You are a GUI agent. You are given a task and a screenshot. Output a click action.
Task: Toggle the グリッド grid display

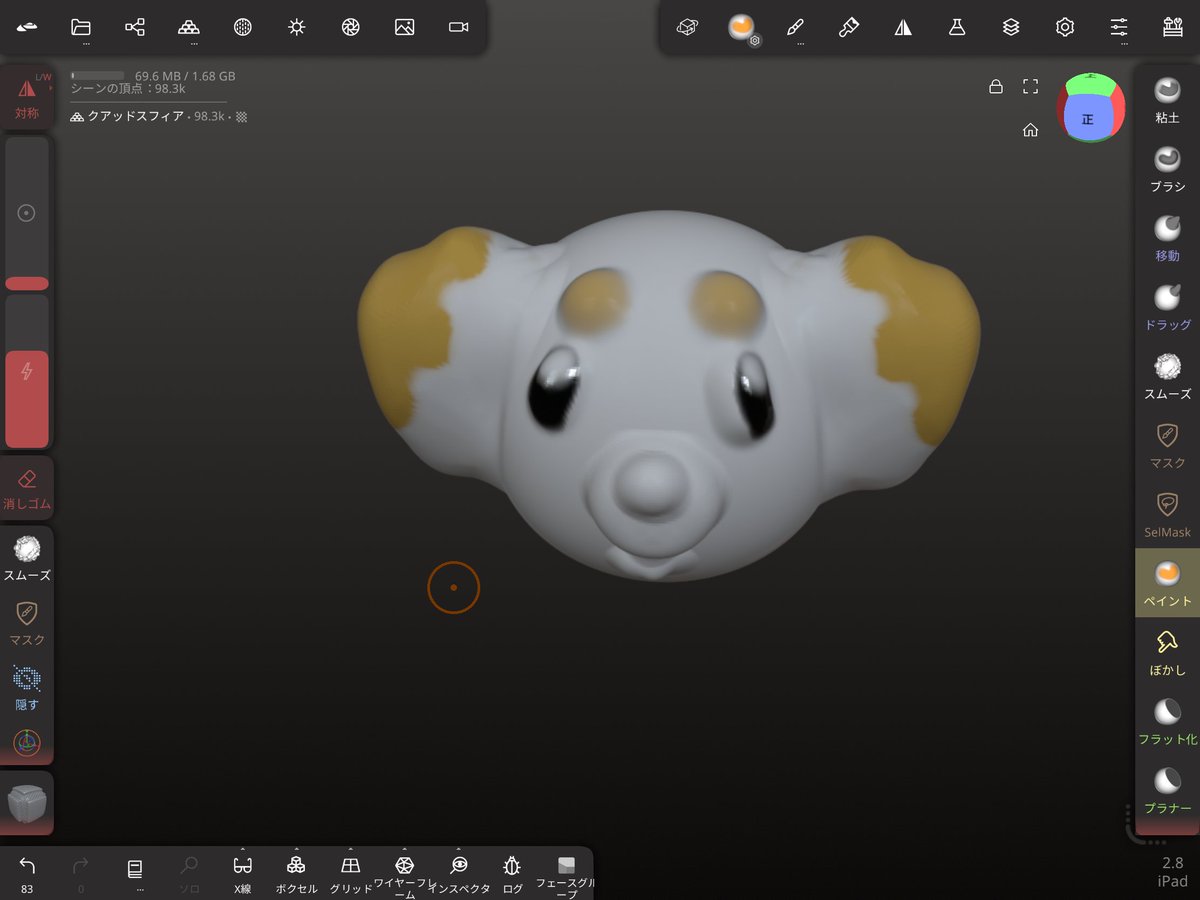point(350,873)
